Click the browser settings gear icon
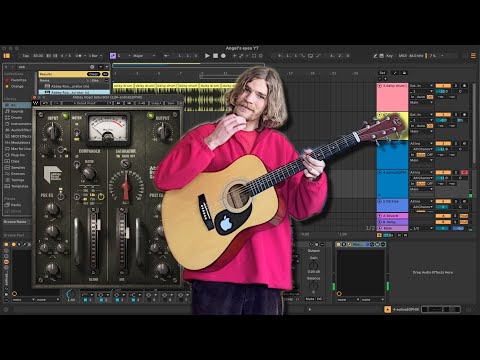Screen dimensions: 480x360 (x=92, y=67)
